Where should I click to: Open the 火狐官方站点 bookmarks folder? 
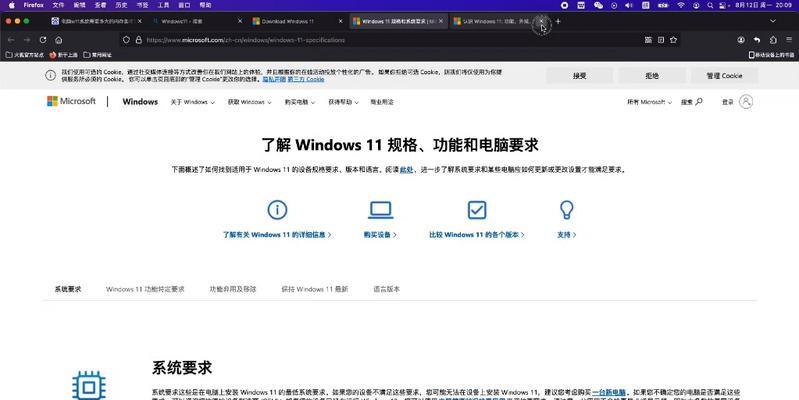tap(24, 55)
